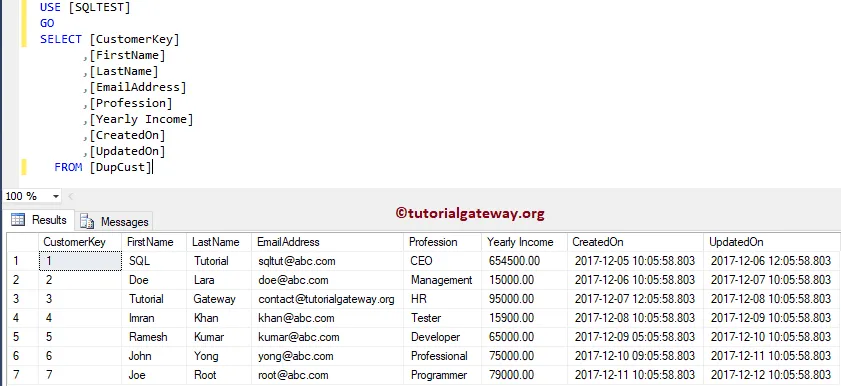
Task: Click the top-left grid corner select-all cell
Action: (x=22, y=242)
